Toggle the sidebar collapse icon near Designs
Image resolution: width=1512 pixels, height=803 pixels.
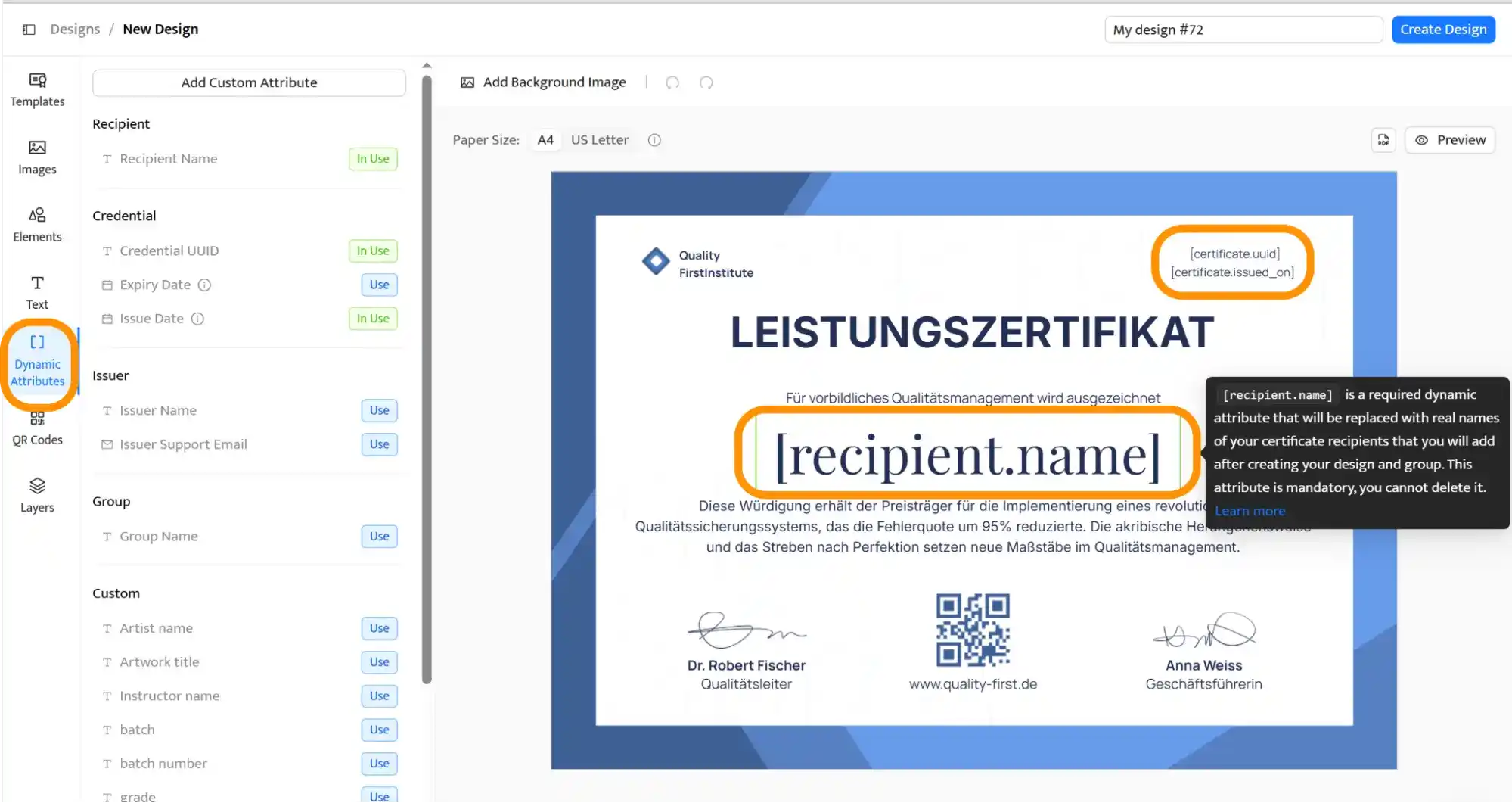pos(28,29)
